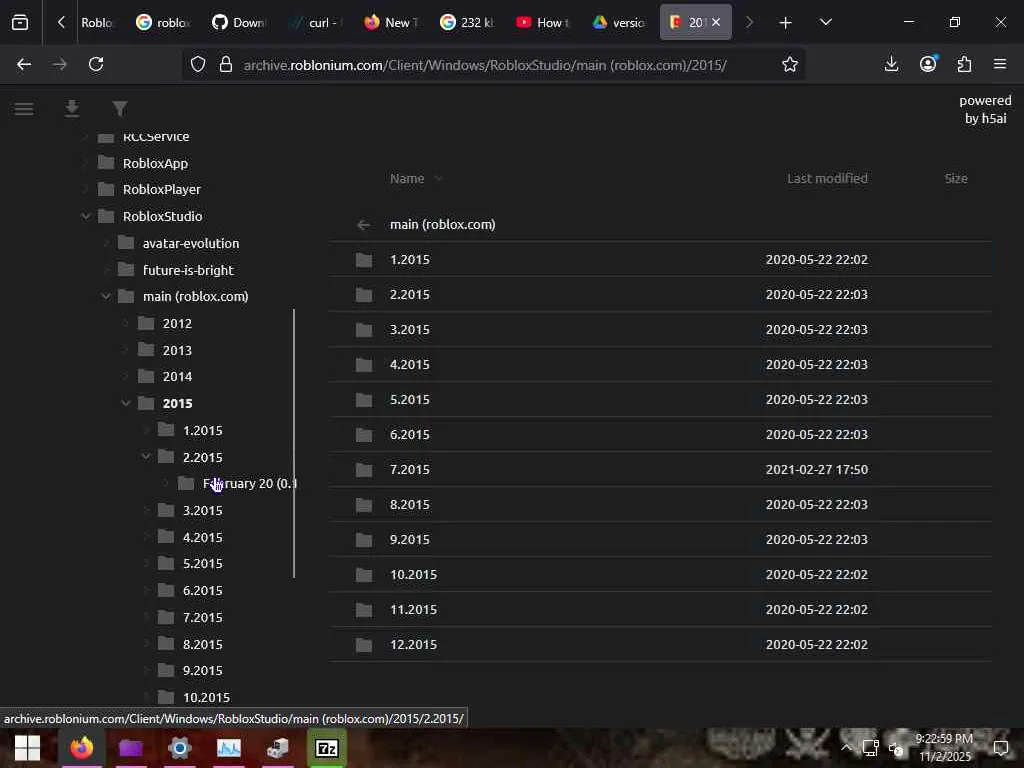This screenshot has height=768, width=1024.
Task: Open 2013 in the sidebar tree
Action: tap(177, 350)
